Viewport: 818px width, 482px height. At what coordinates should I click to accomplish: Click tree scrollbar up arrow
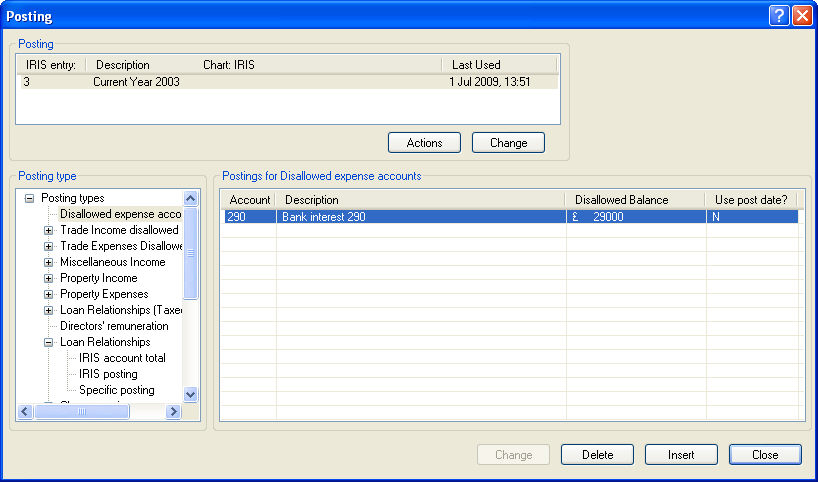191,199
